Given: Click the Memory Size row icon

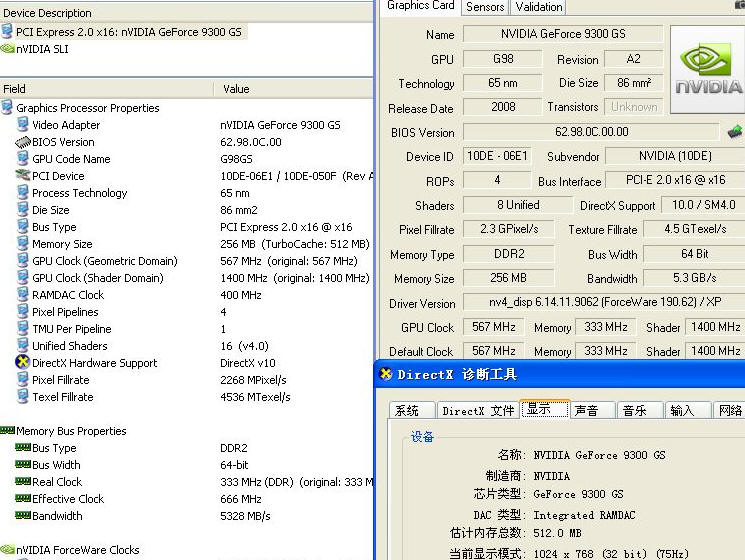Looking at the screenshot, I should point(22,243).
